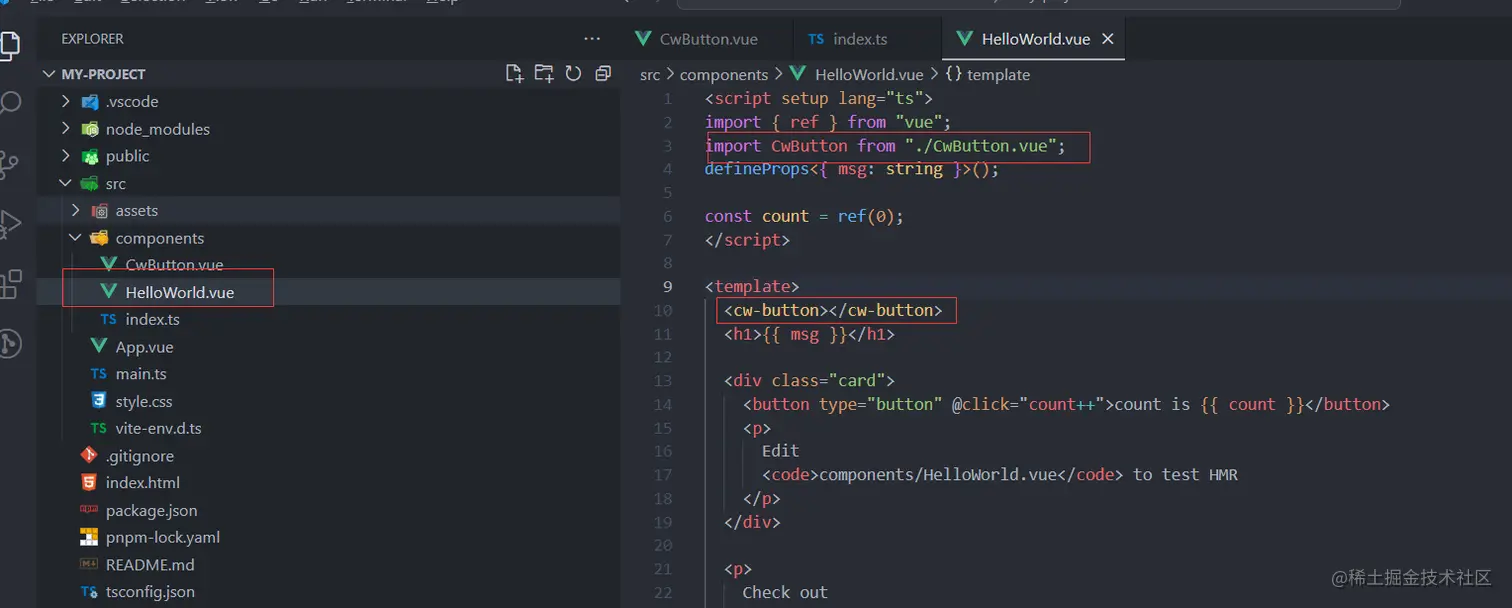
Task: Open the Explorer view
Action: tap(13, 44)
